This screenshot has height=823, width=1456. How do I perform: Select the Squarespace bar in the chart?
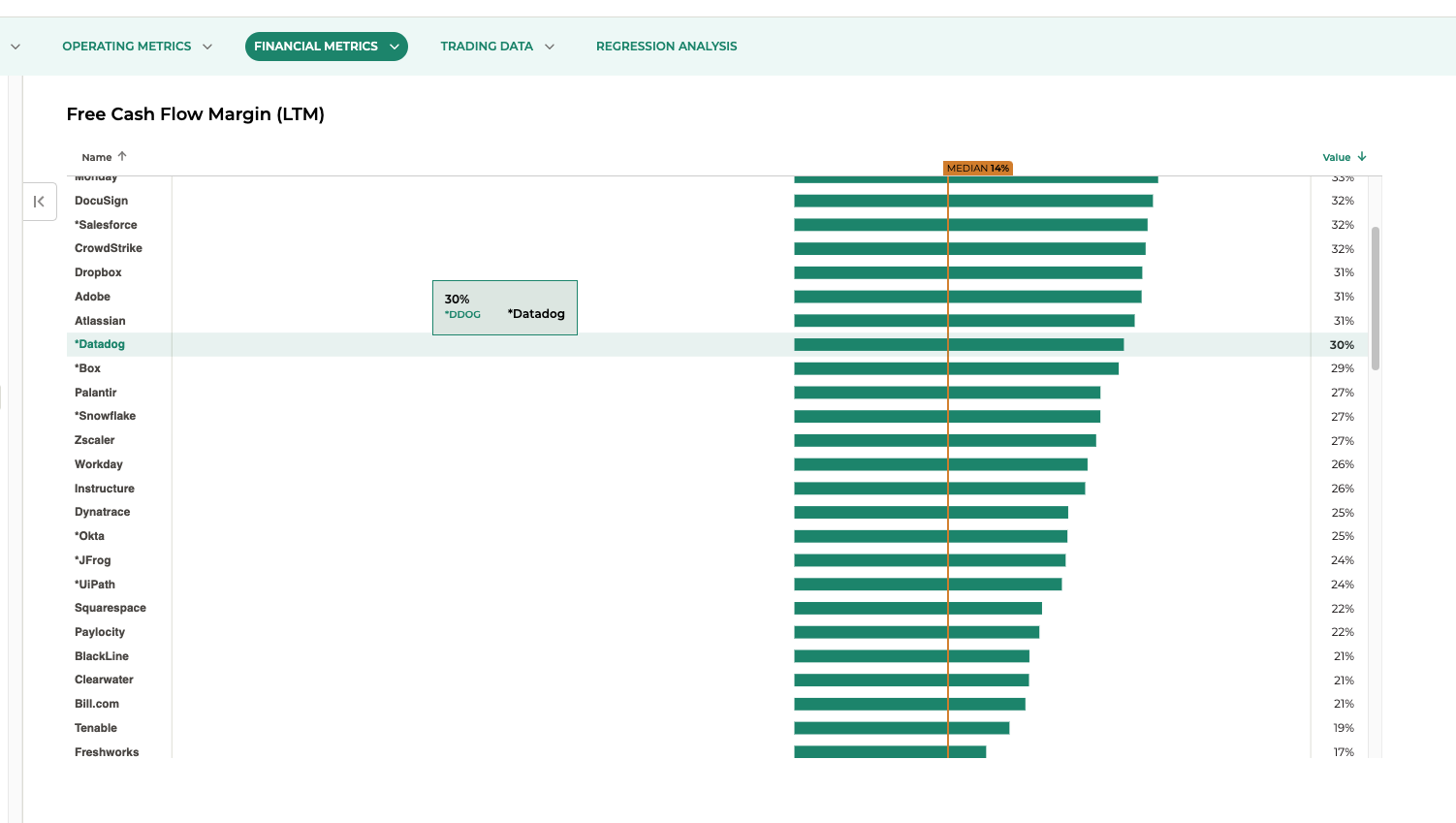pyautogui.click(x=917, y=609)
